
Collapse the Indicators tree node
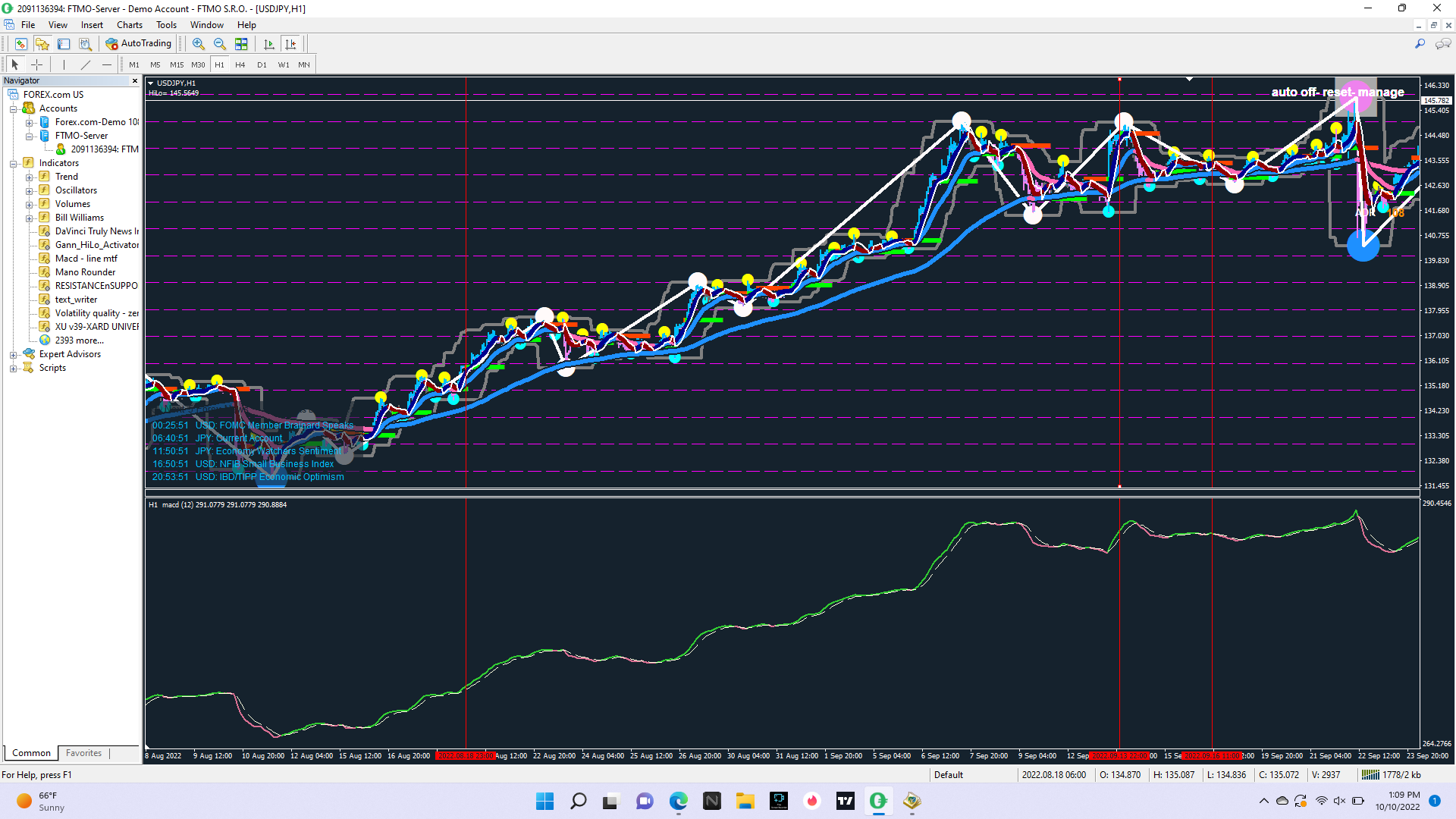coord(13,164)
